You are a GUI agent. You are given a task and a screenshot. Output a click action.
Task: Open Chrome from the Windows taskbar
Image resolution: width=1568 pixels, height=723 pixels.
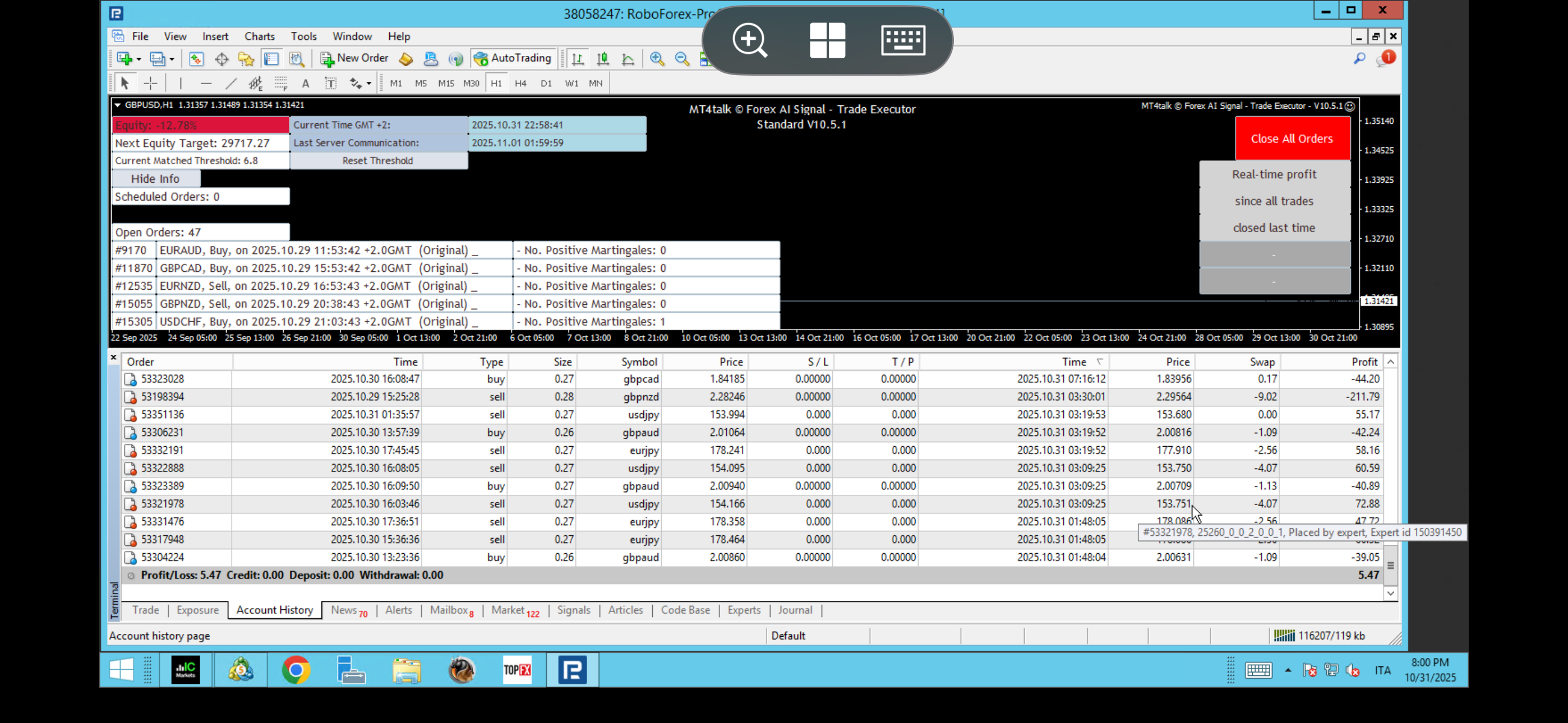pyautogui.click(x=296, y=670)
